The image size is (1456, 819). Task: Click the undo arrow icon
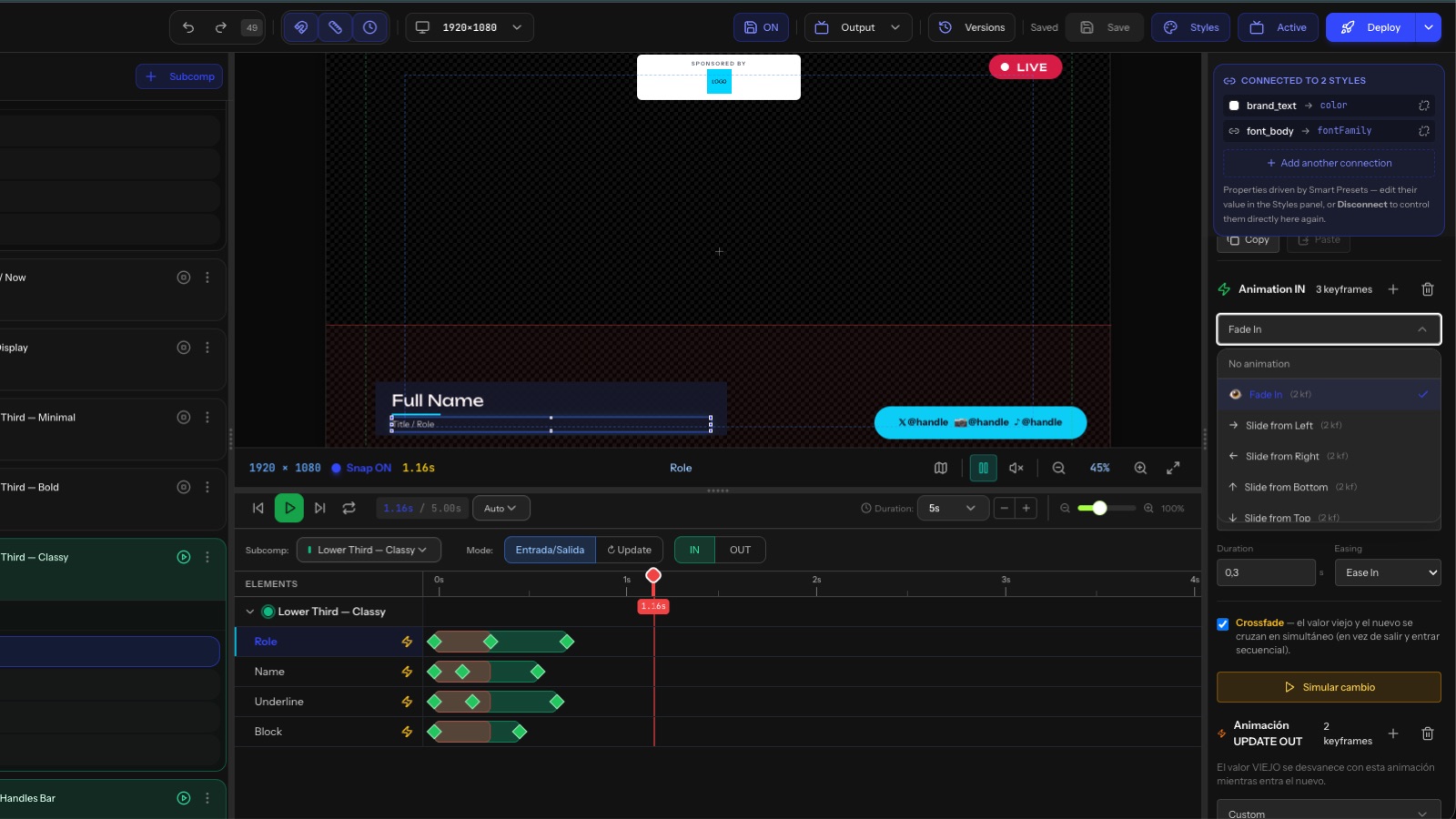[x=188, y=27]
